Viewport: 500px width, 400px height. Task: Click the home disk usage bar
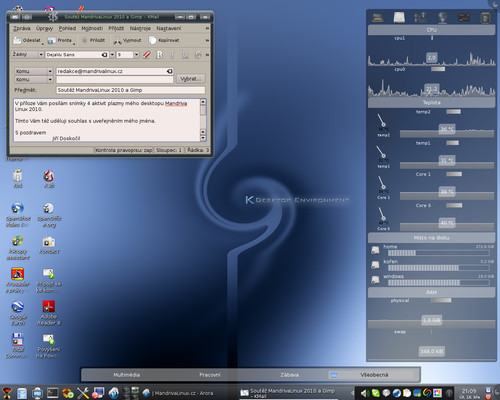(x=438, y=253)
